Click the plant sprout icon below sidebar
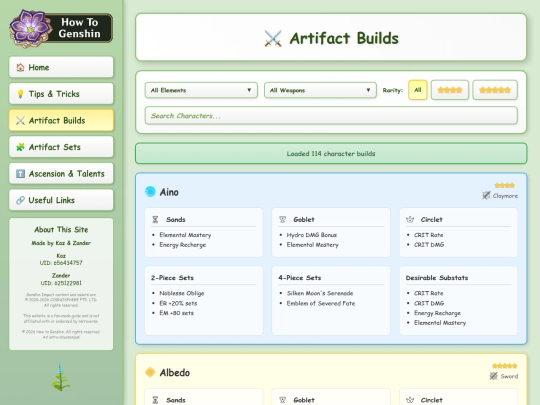540x405 pixels. coord(61,377)
